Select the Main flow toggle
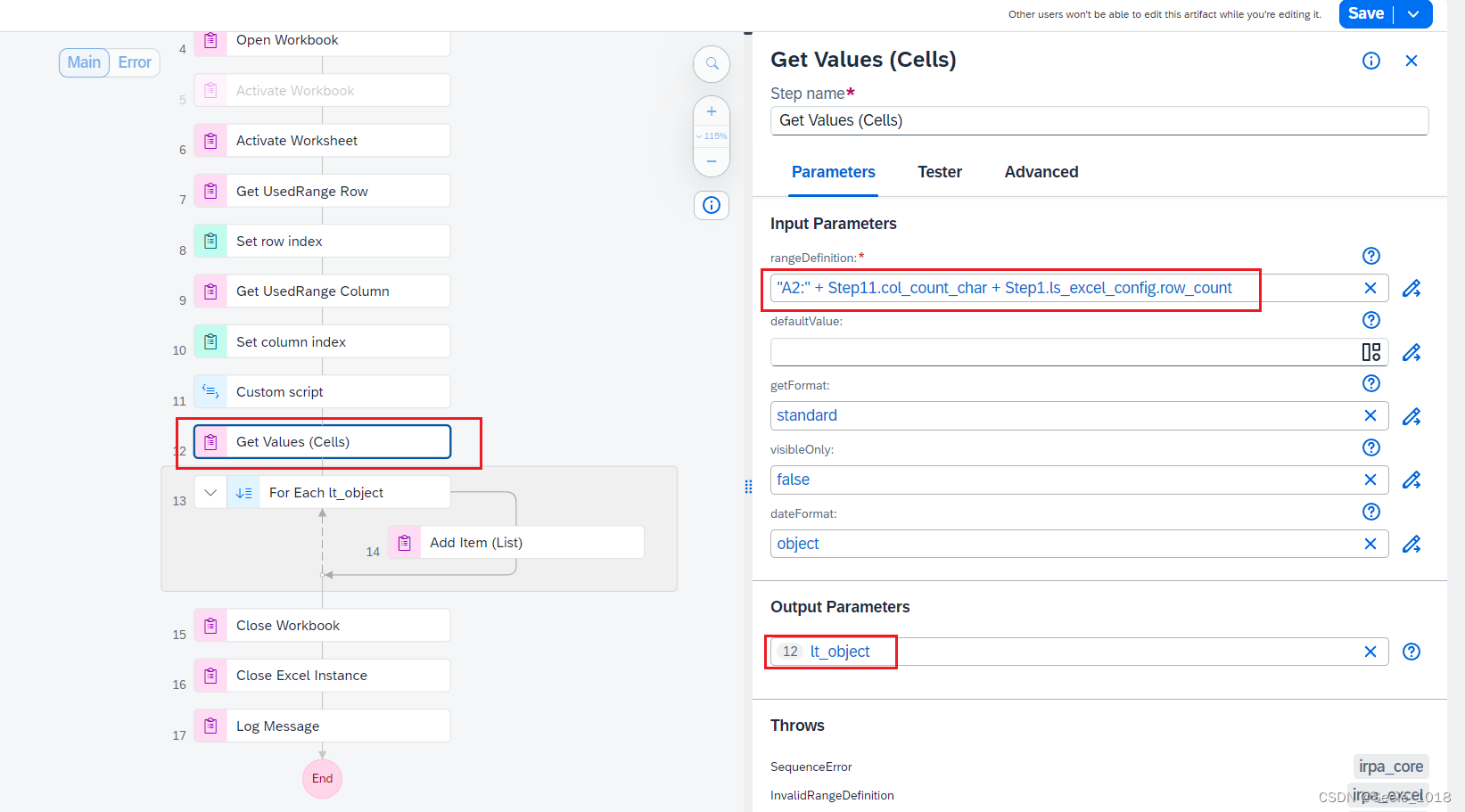The height and width of the screenshot is (812, 1465). click(x=84, y=62)
